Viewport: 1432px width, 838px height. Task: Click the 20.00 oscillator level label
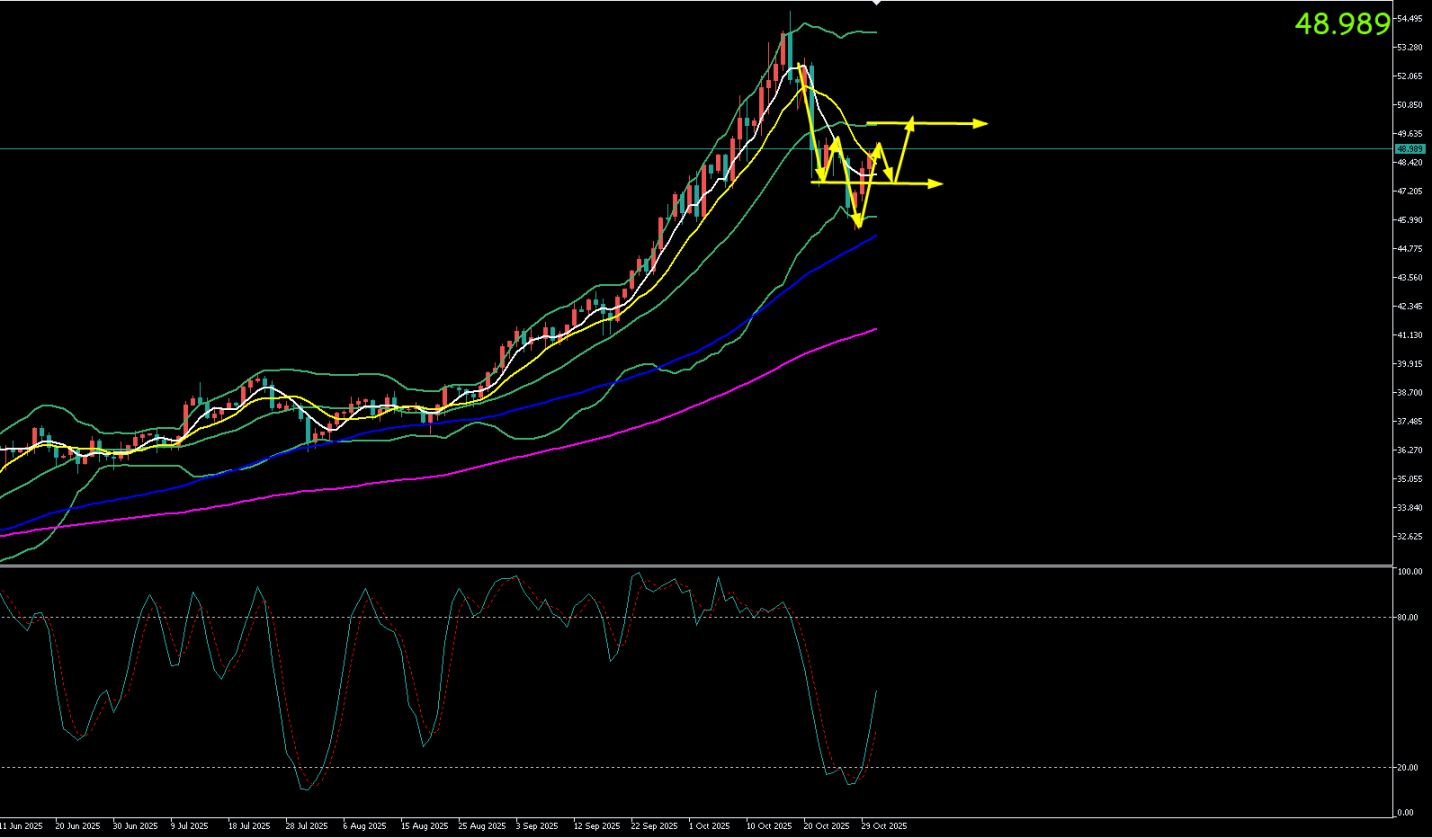click(1409, 768)
